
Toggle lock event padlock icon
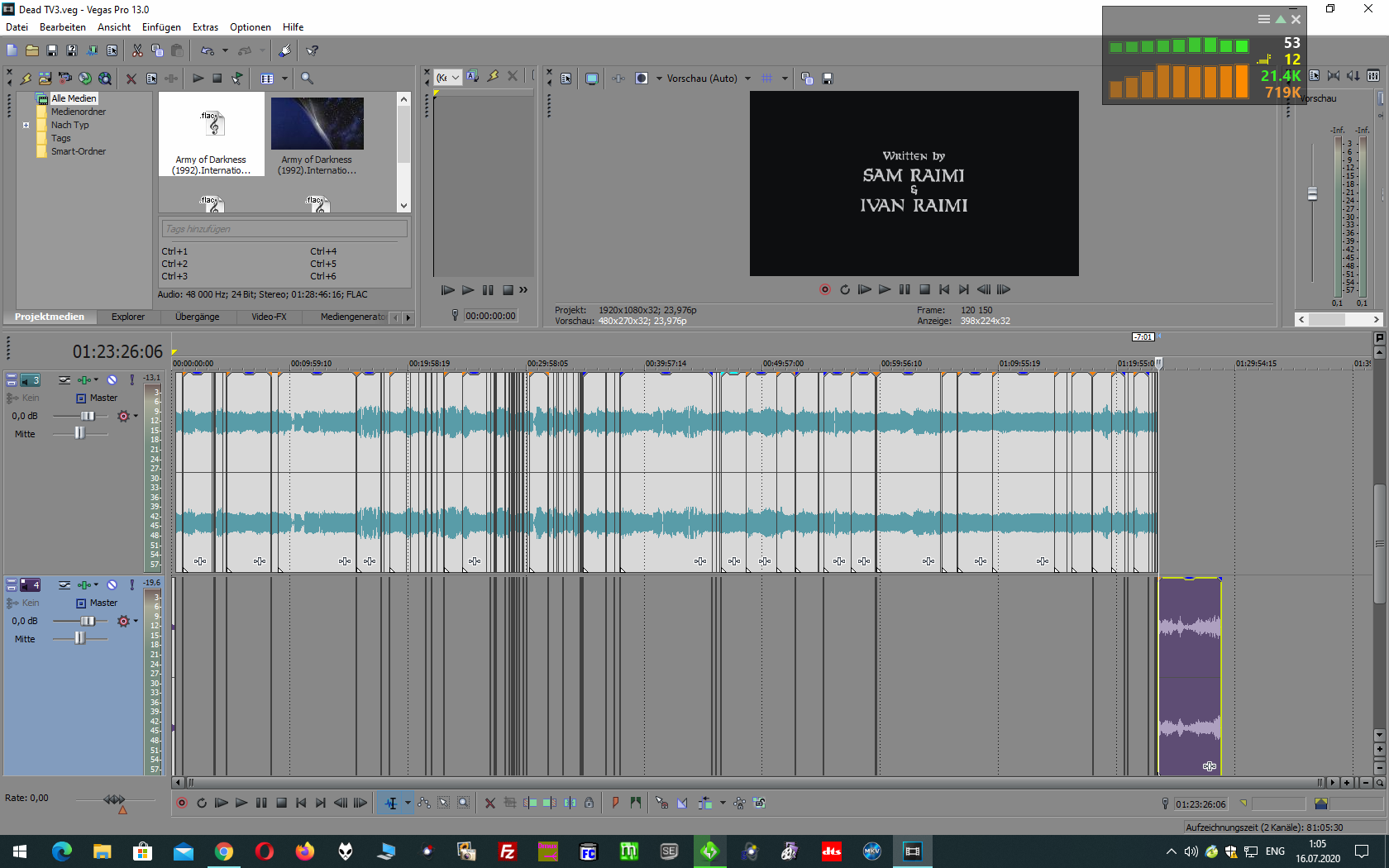coord(589,803)
